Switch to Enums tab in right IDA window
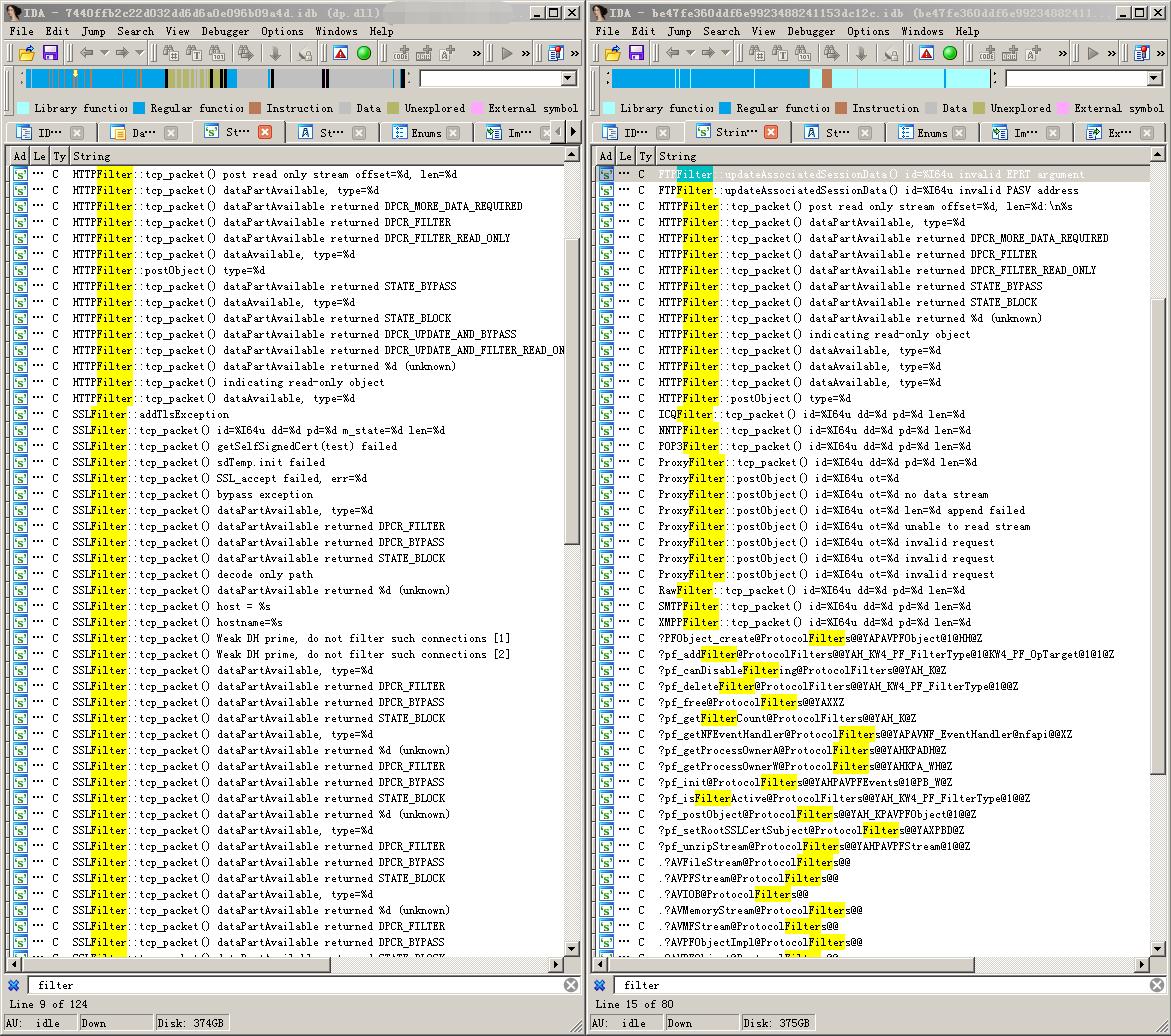Image resolution: width=1171 pixels, height=1036 pixels. coord(932,133)
